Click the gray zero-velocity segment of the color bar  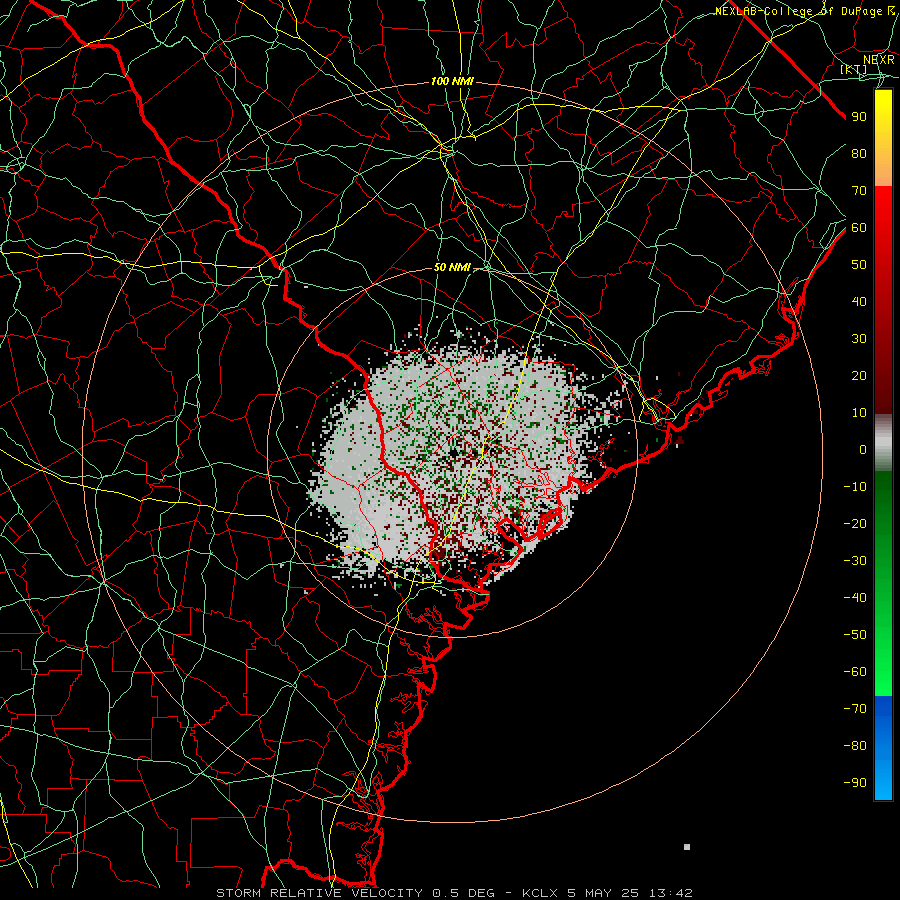tap(883, 443)
